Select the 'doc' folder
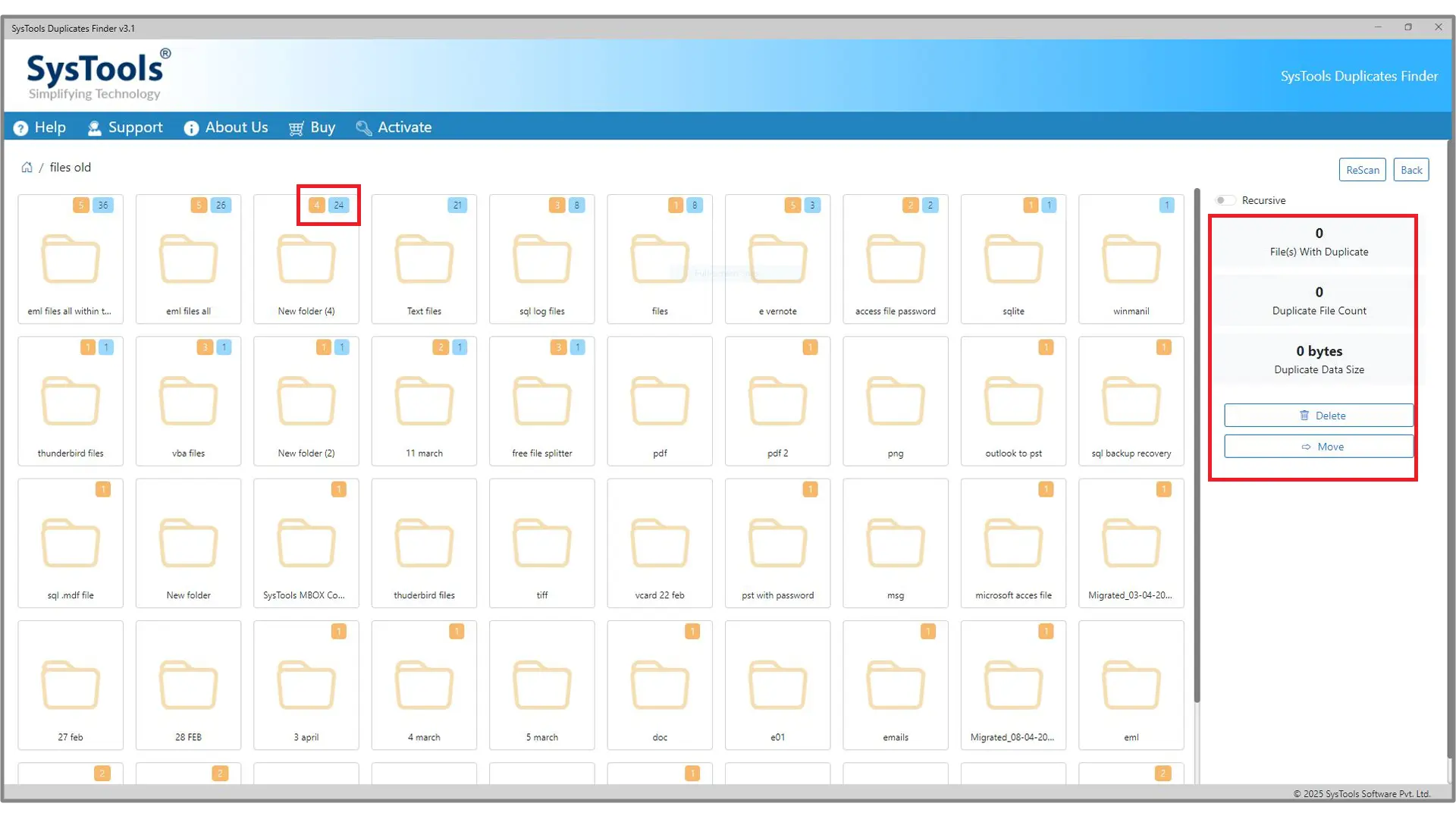 pos(660,685)
